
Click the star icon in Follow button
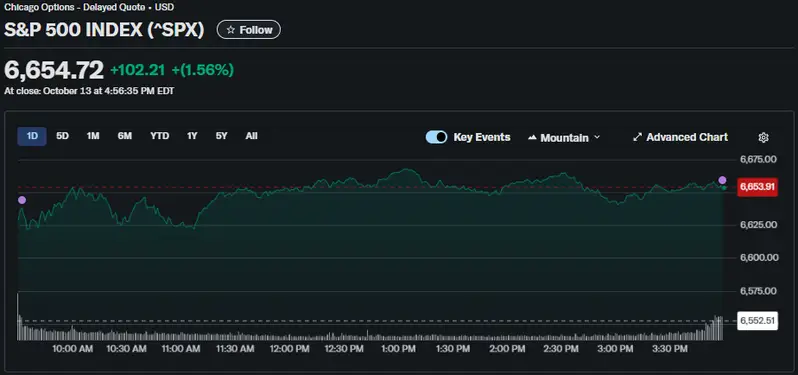click(231, 30)
